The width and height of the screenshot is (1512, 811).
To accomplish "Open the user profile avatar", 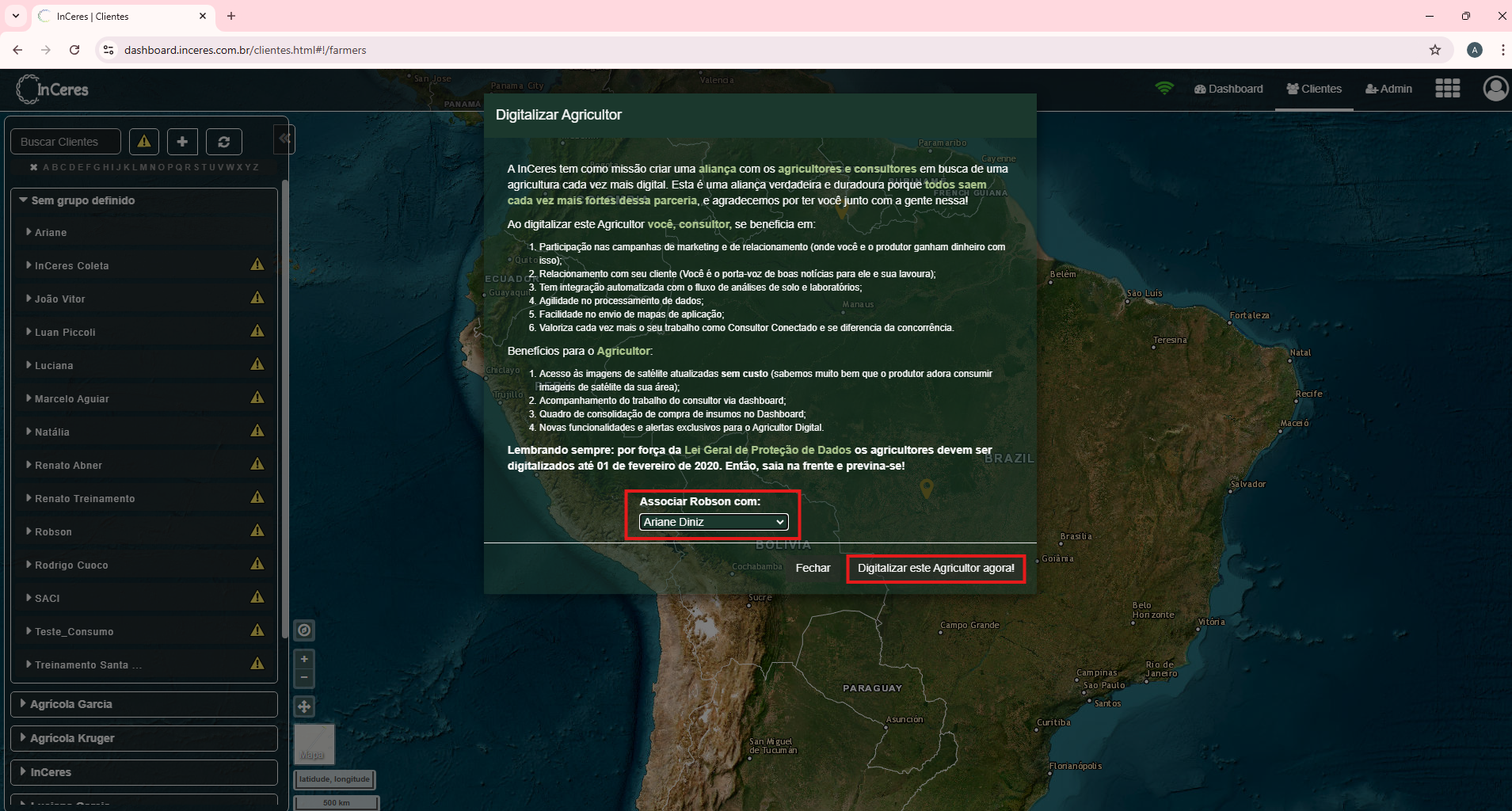I will pyautogui.click(x=1495, y=89).
